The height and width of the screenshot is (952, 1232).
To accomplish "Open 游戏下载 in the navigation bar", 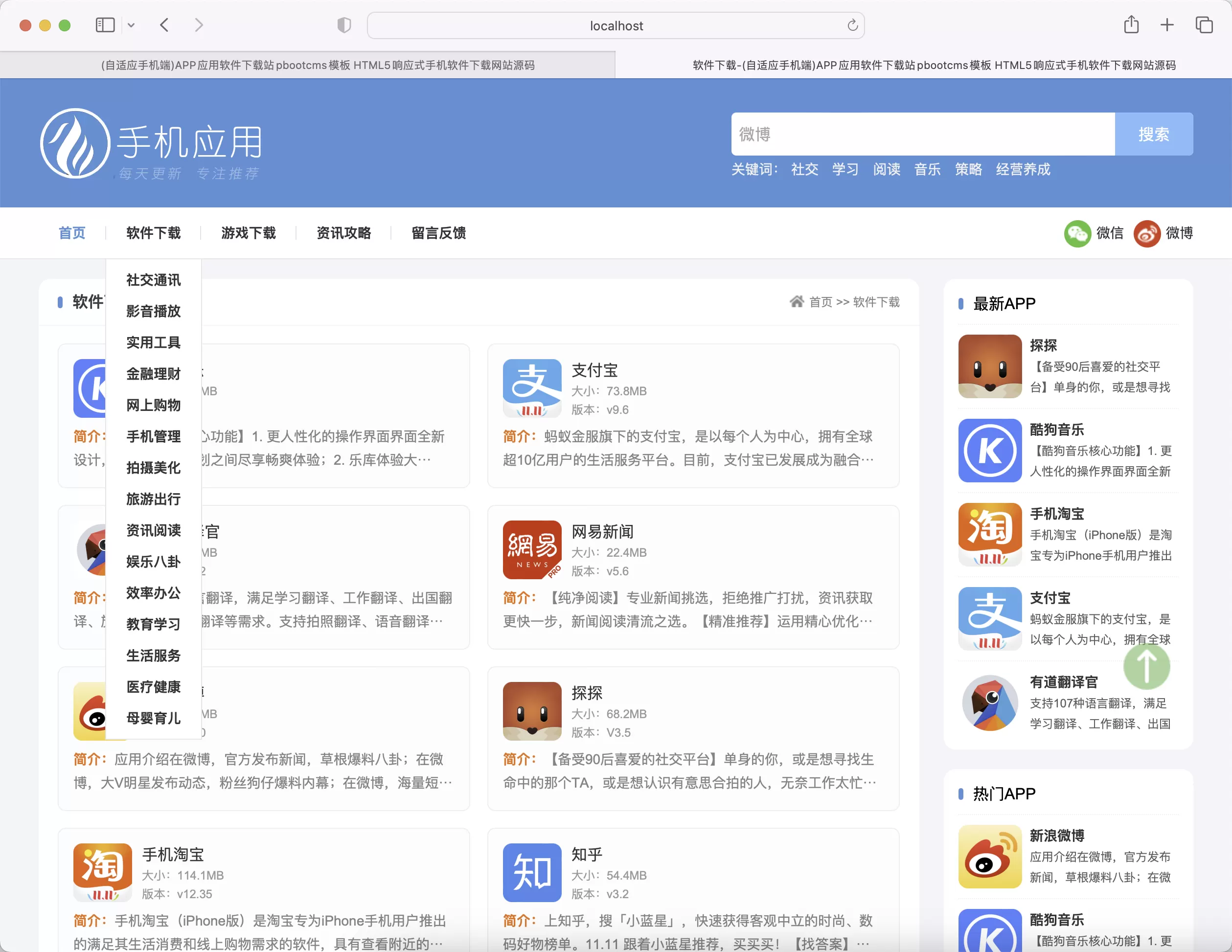I will 248,233.
